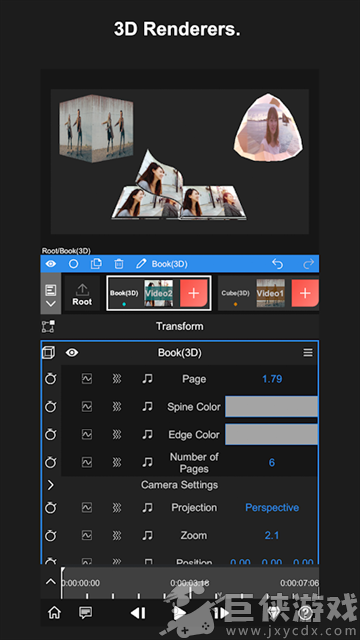
Task: Toggle keyframe stopwatch for Spine Color
Action: [x=51, y=407]
